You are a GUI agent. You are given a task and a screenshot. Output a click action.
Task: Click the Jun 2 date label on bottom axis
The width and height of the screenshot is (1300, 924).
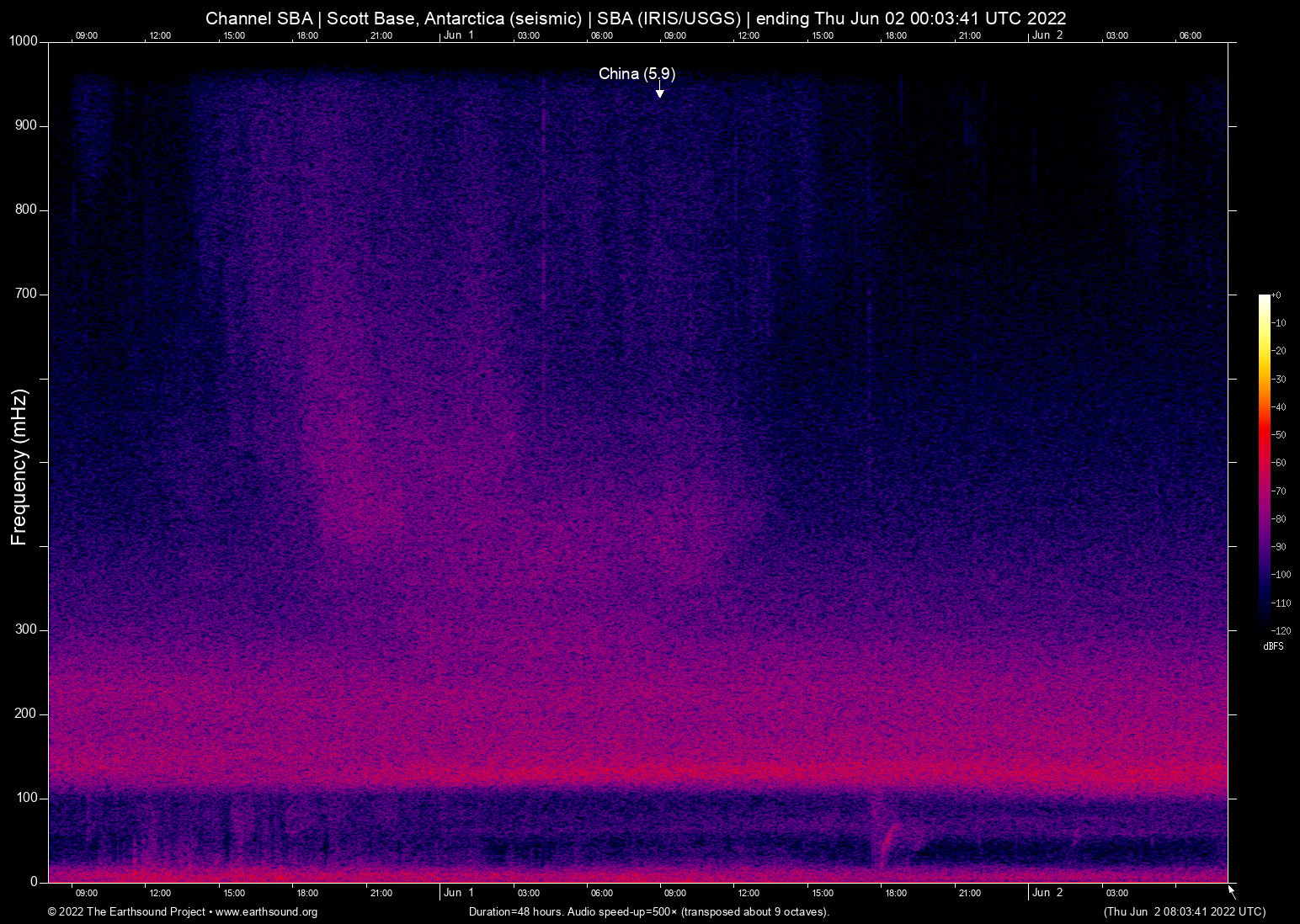(x=1048, y=893)
